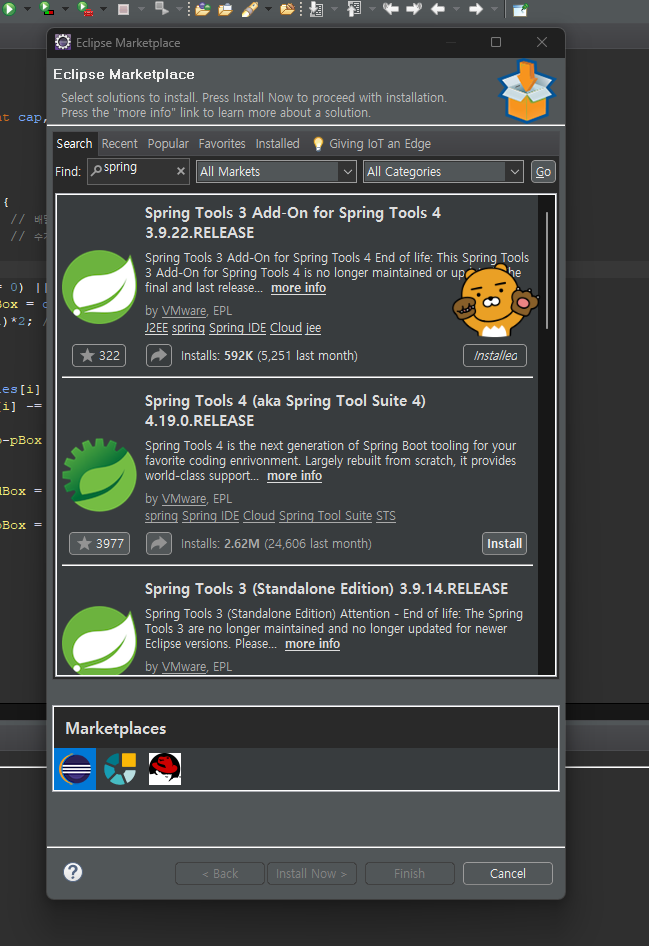Click the J2EE tag link
The height and width of the screenshot is (946, 649).
point(156,328)
